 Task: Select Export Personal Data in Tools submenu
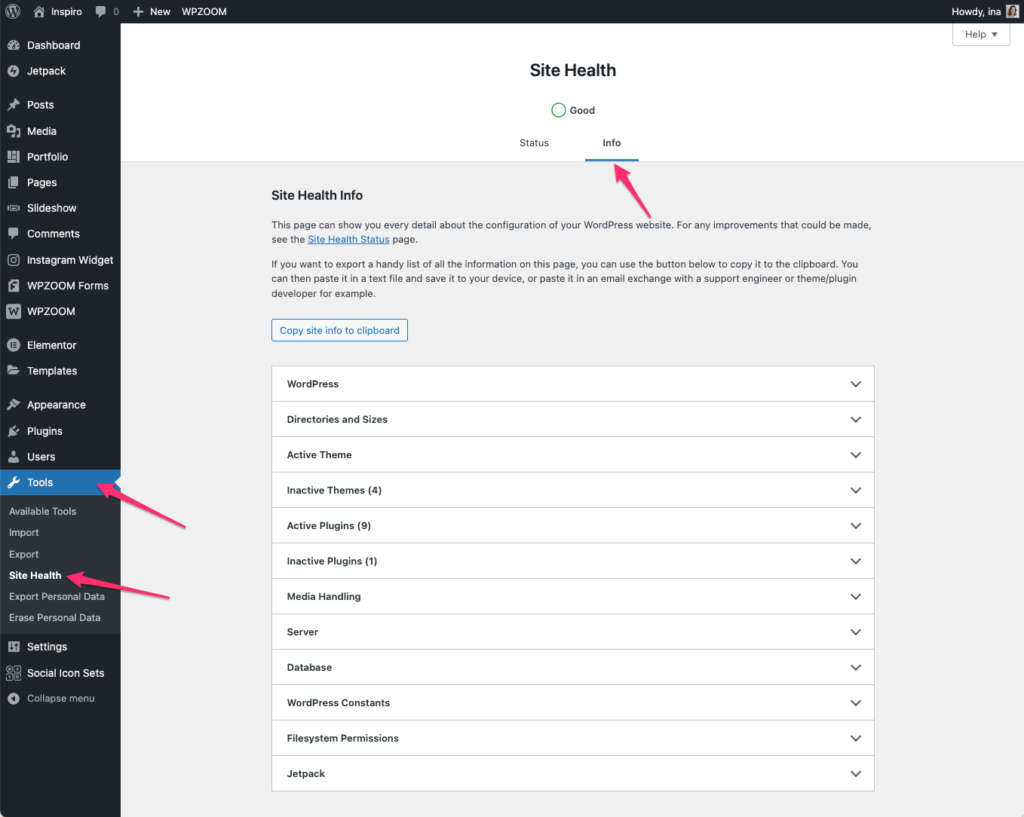(x=57, y=597)
